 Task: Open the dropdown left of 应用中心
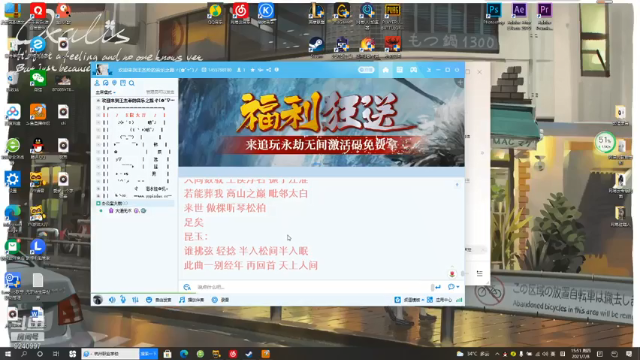pyautogui.click(x=422, y=300)
